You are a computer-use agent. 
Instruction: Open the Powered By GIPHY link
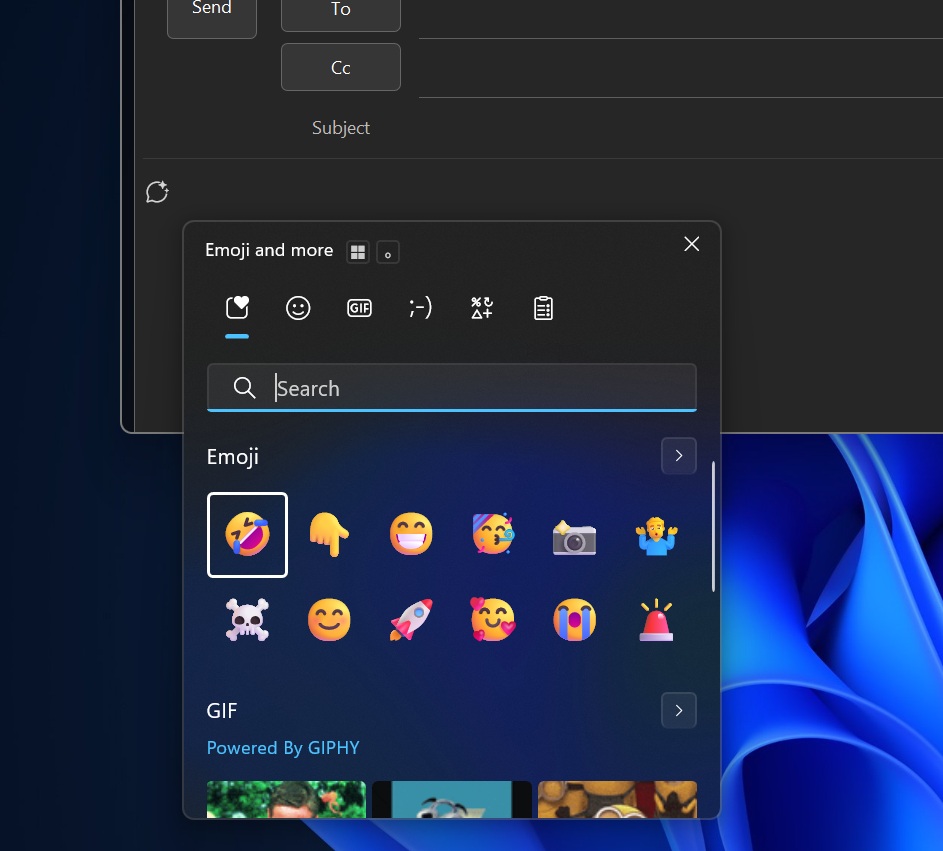click(283, 748)
